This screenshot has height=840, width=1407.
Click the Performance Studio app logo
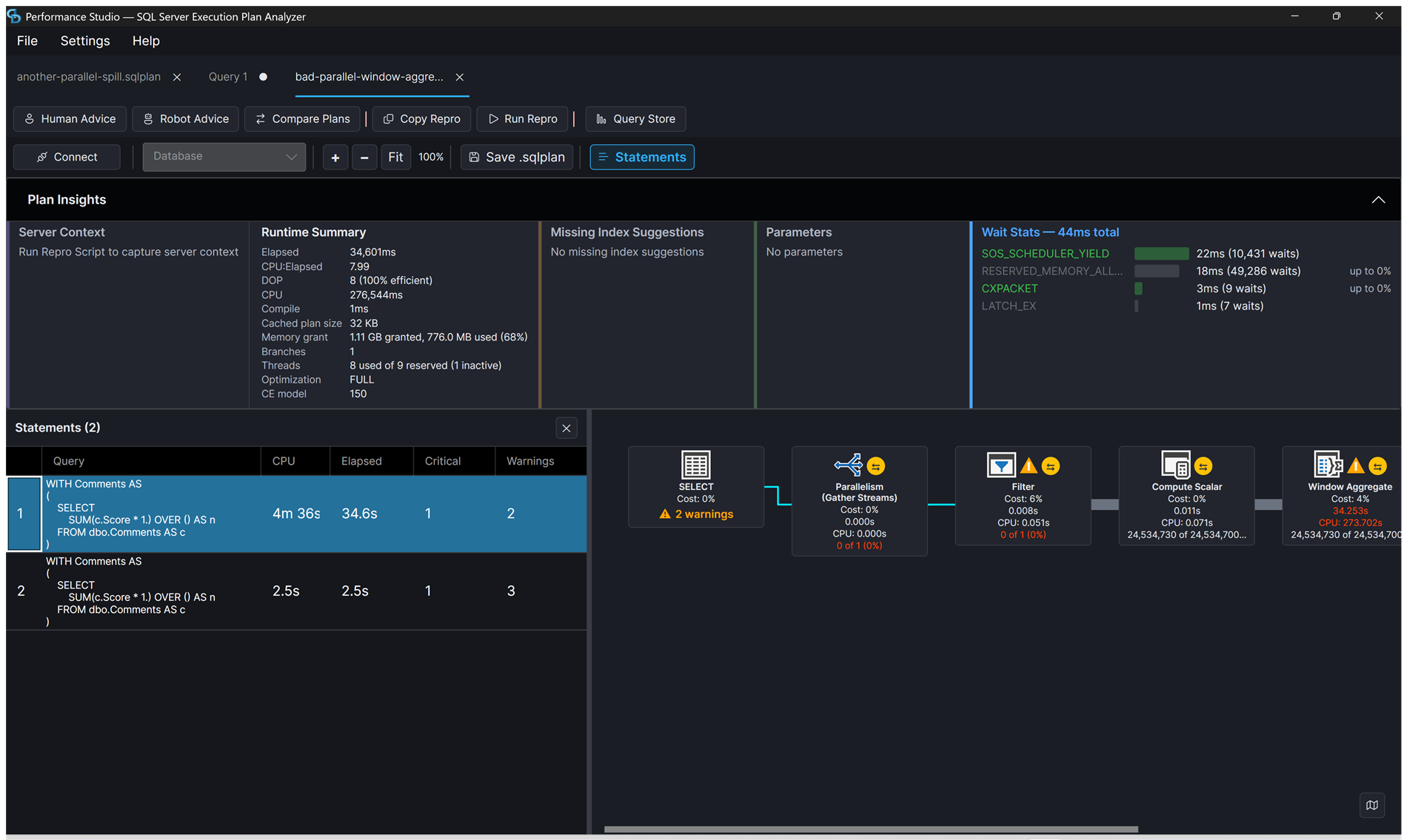click(x=13, y=16)
